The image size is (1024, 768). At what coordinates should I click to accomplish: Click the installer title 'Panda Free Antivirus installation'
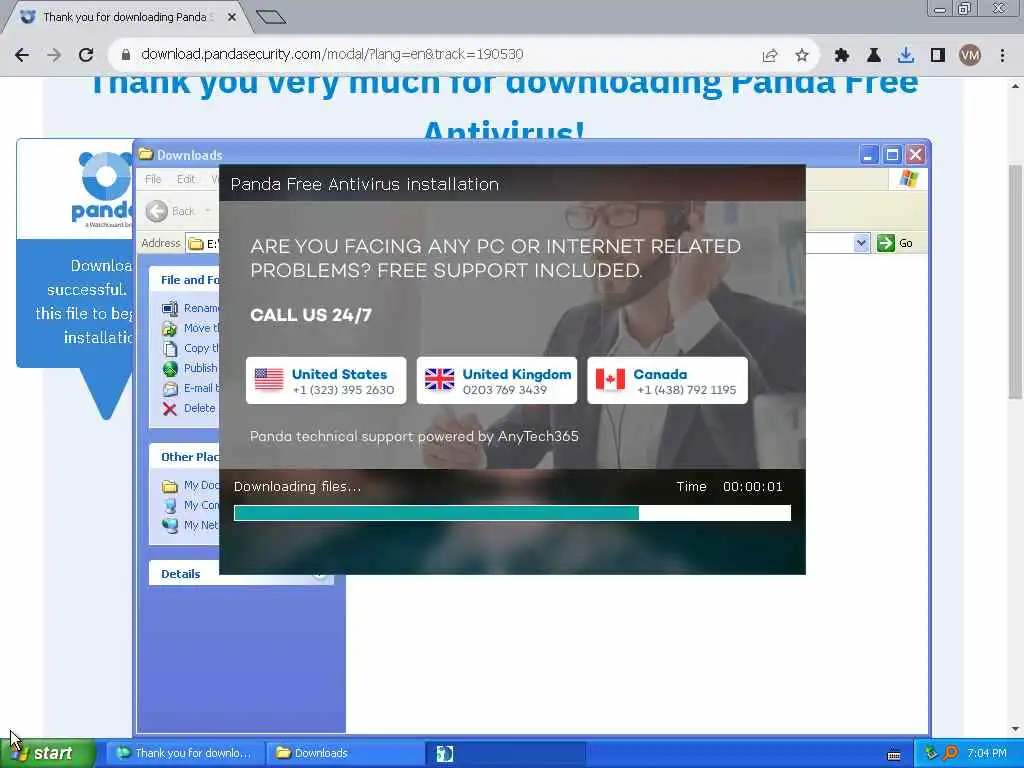[x=364, y=184]
